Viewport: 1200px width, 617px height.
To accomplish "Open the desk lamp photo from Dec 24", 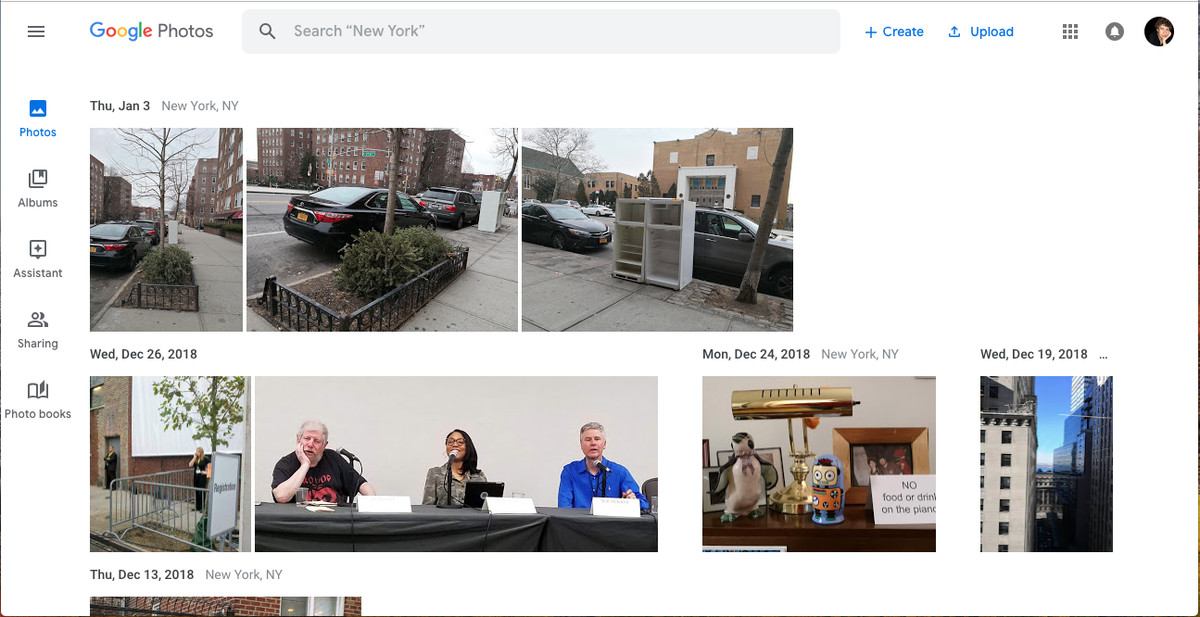I will (819, 463).
